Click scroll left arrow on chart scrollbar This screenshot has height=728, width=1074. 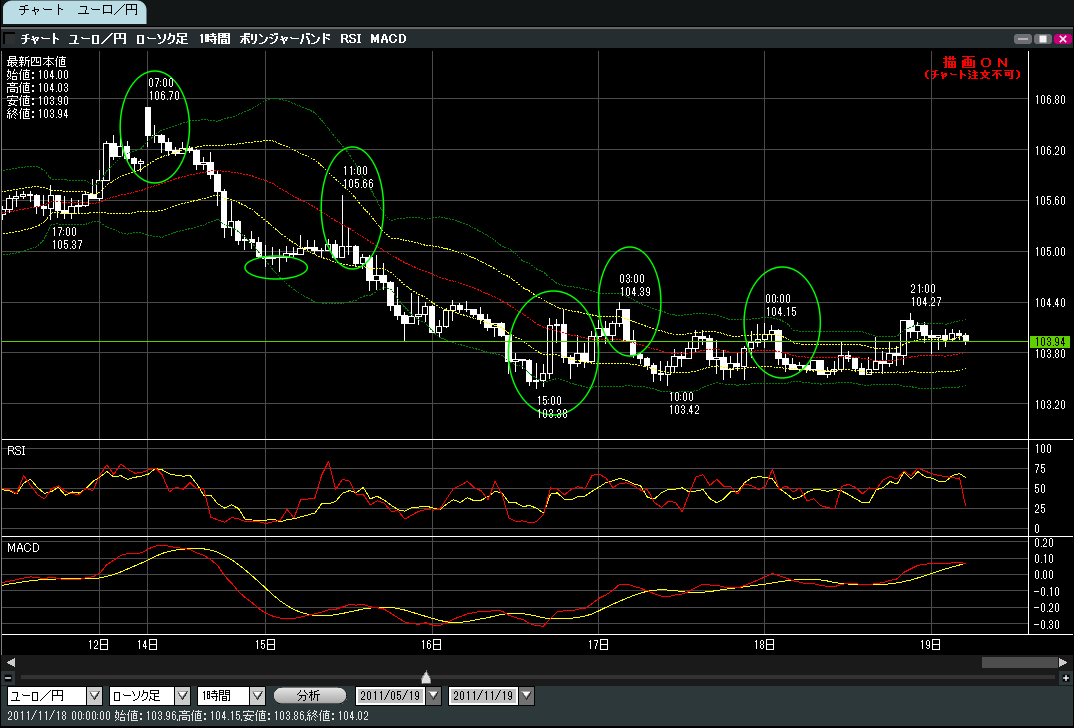coord(9,662)
